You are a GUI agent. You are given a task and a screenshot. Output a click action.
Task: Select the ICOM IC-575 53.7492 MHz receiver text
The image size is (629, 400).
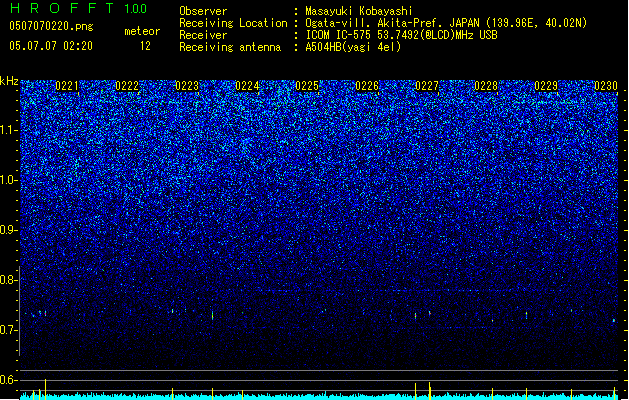[x=402, y=35]
